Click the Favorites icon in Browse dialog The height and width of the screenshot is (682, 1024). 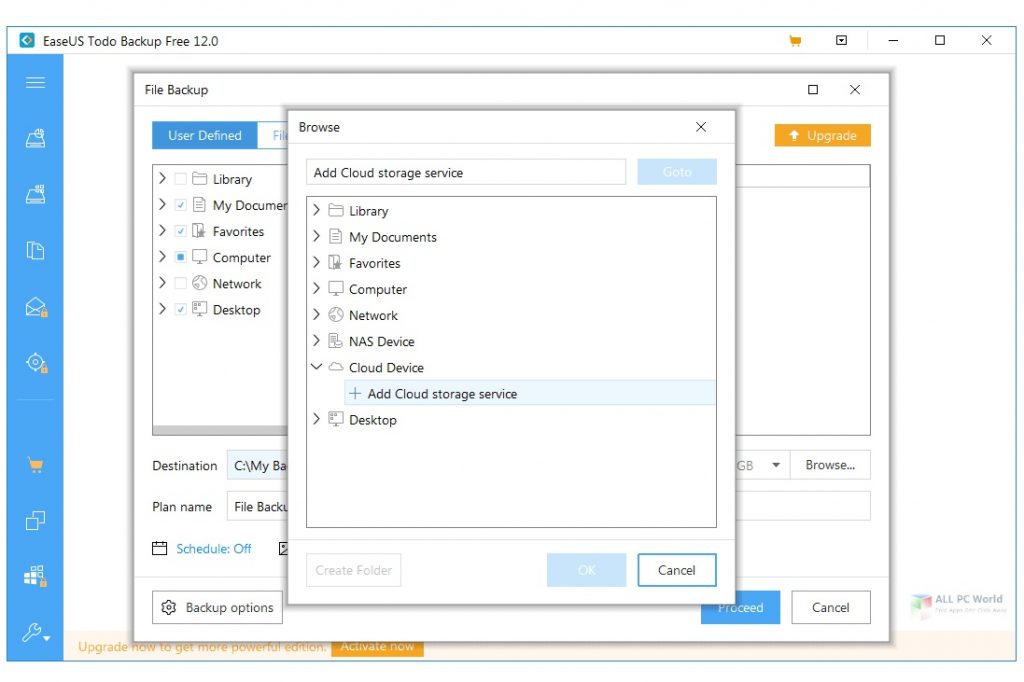[x=336, y=263]
